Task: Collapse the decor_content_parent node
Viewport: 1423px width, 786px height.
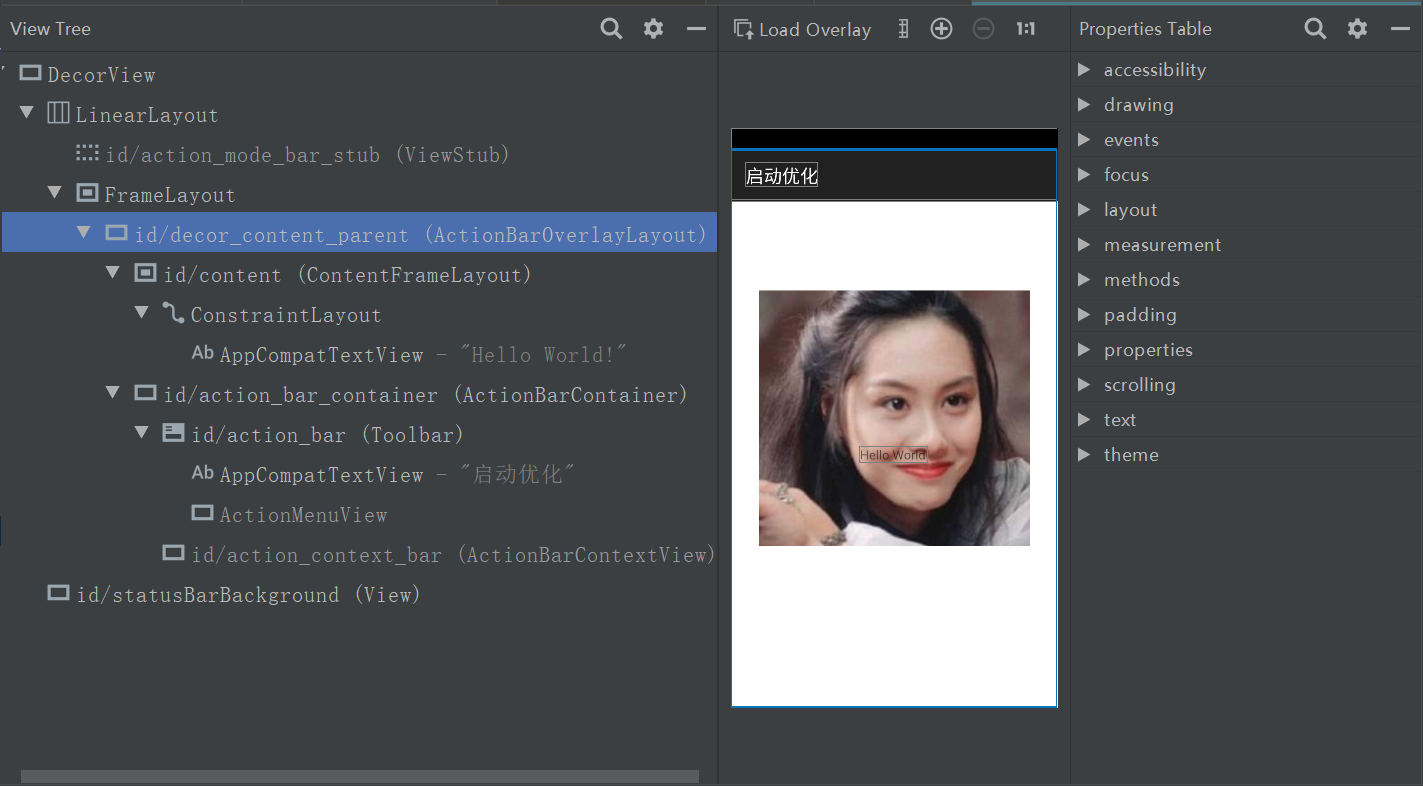Action: (85, 233)
